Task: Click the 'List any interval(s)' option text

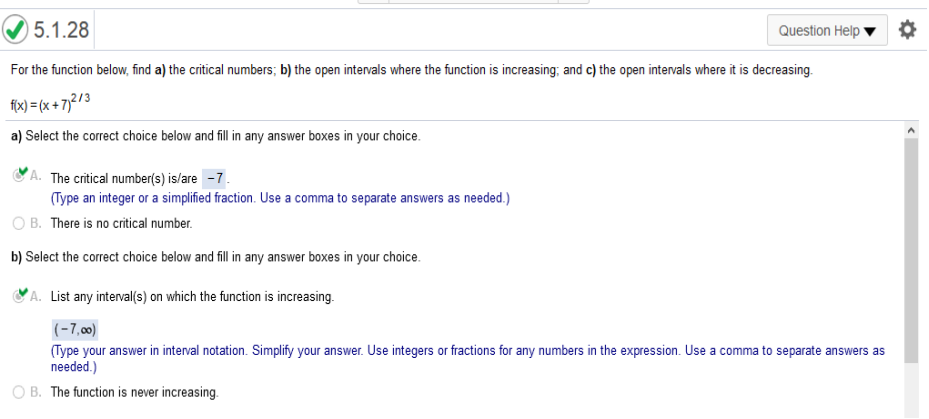Action: point(193,296)
